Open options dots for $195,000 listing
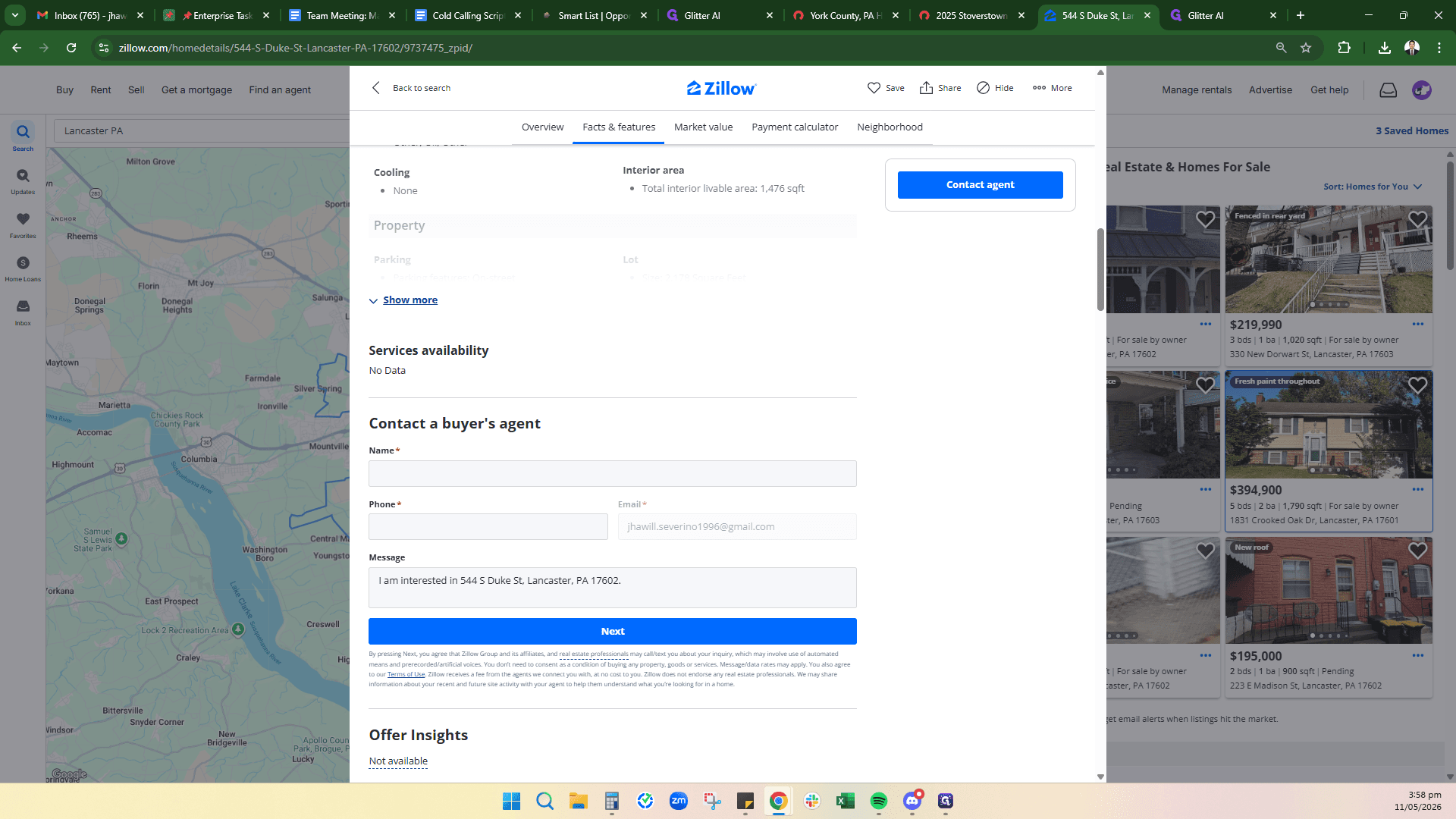Viewport: 1456px width, 819px height. point(1417,655)
